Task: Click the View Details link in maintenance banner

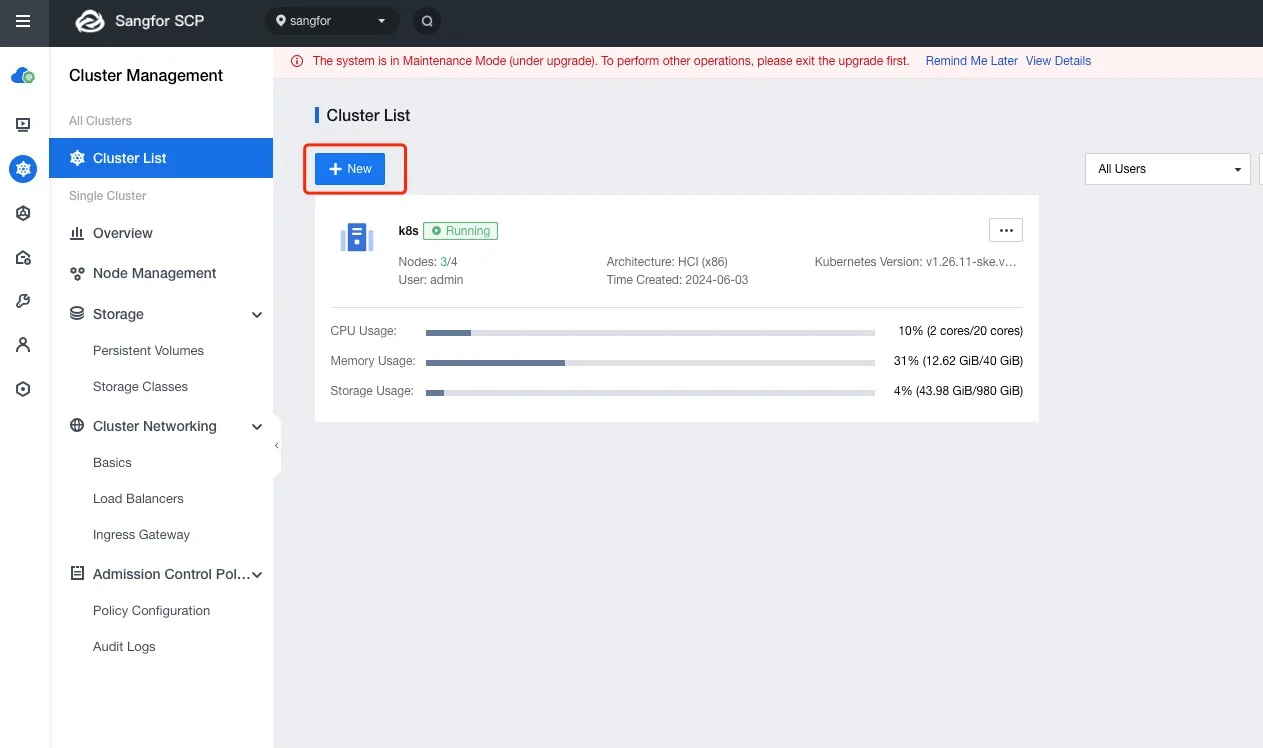Action: (1058, 61)
